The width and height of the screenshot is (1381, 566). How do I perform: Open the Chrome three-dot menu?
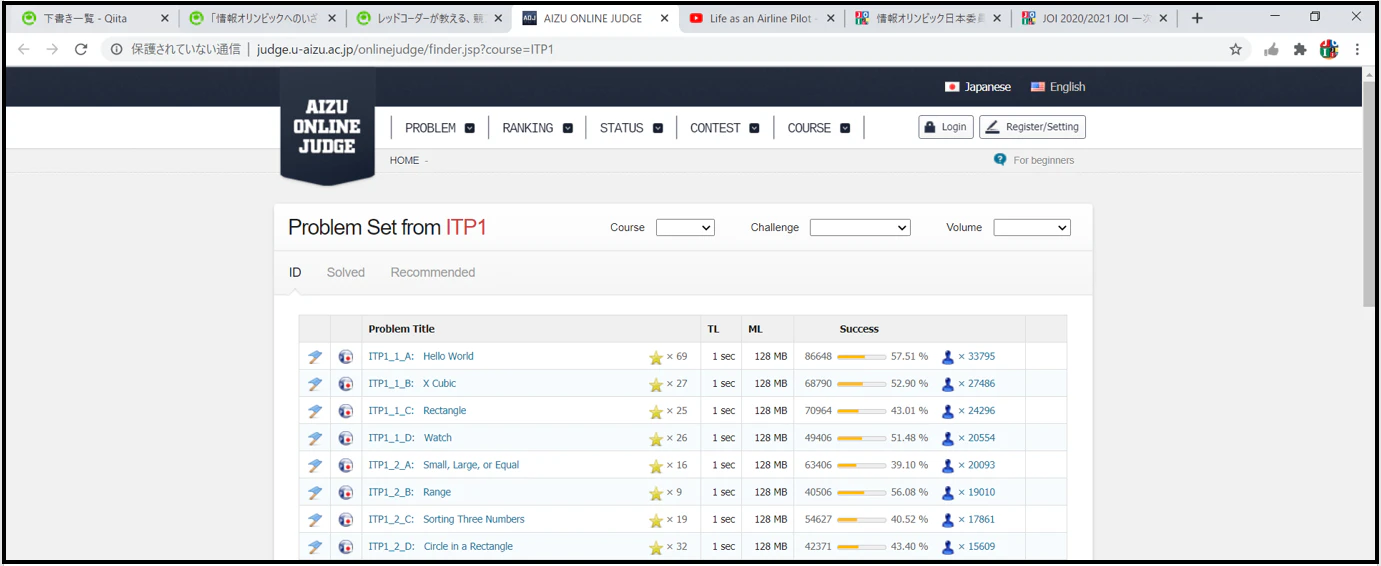pyautogui.click(x=1357, y=49)
